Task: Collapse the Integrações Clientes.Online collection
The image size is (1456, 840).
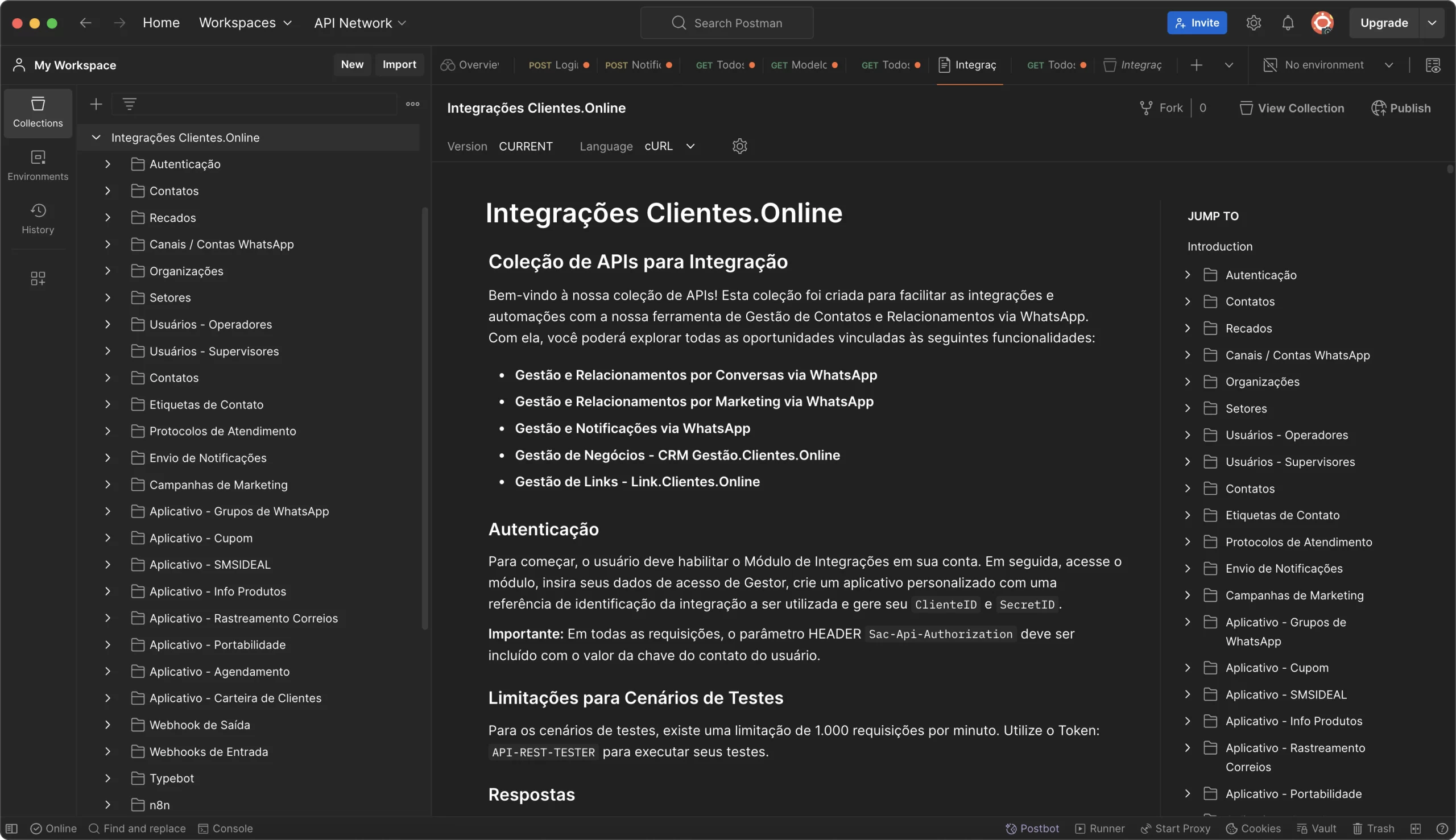Action: click(x=96, y=137)
